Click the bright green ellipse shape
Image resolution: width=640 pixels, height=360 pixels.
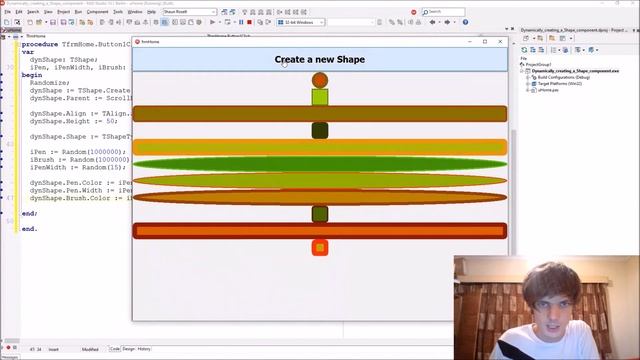pos(320,164)
